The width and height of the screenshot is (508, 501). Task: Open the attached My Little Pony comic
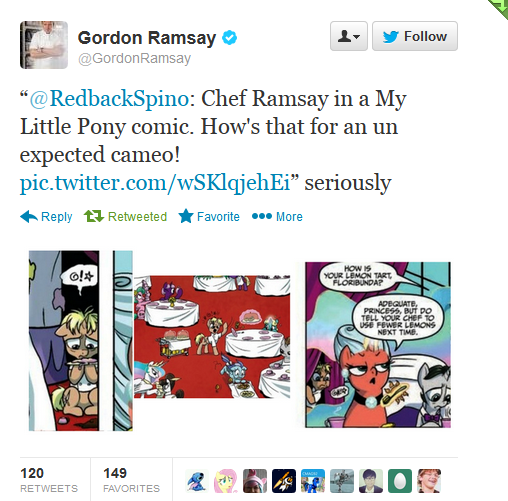[x=240, y=341]
